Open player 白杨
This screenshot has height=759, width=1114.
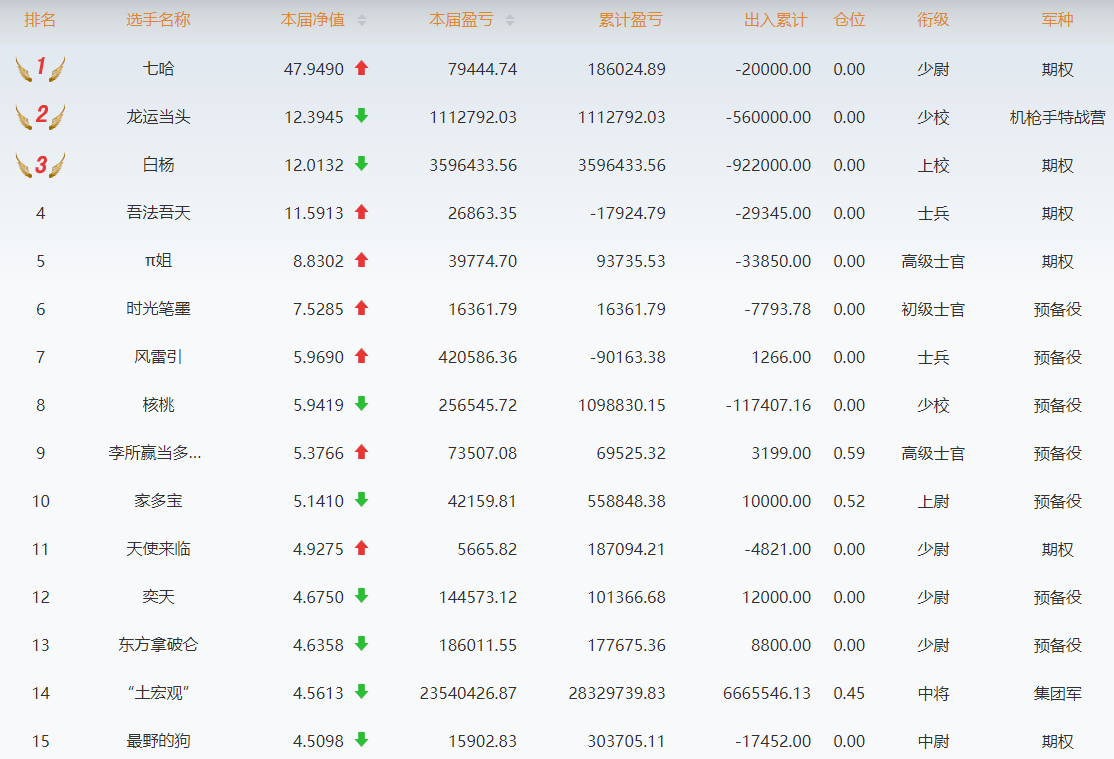tap(158, 165)
